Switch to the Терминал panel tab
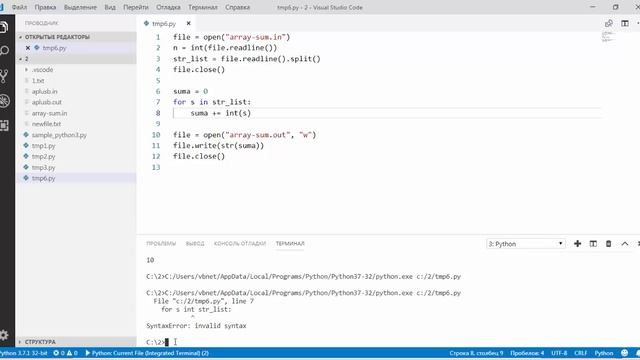Screen dimensions: 640x360 point(290,244)
